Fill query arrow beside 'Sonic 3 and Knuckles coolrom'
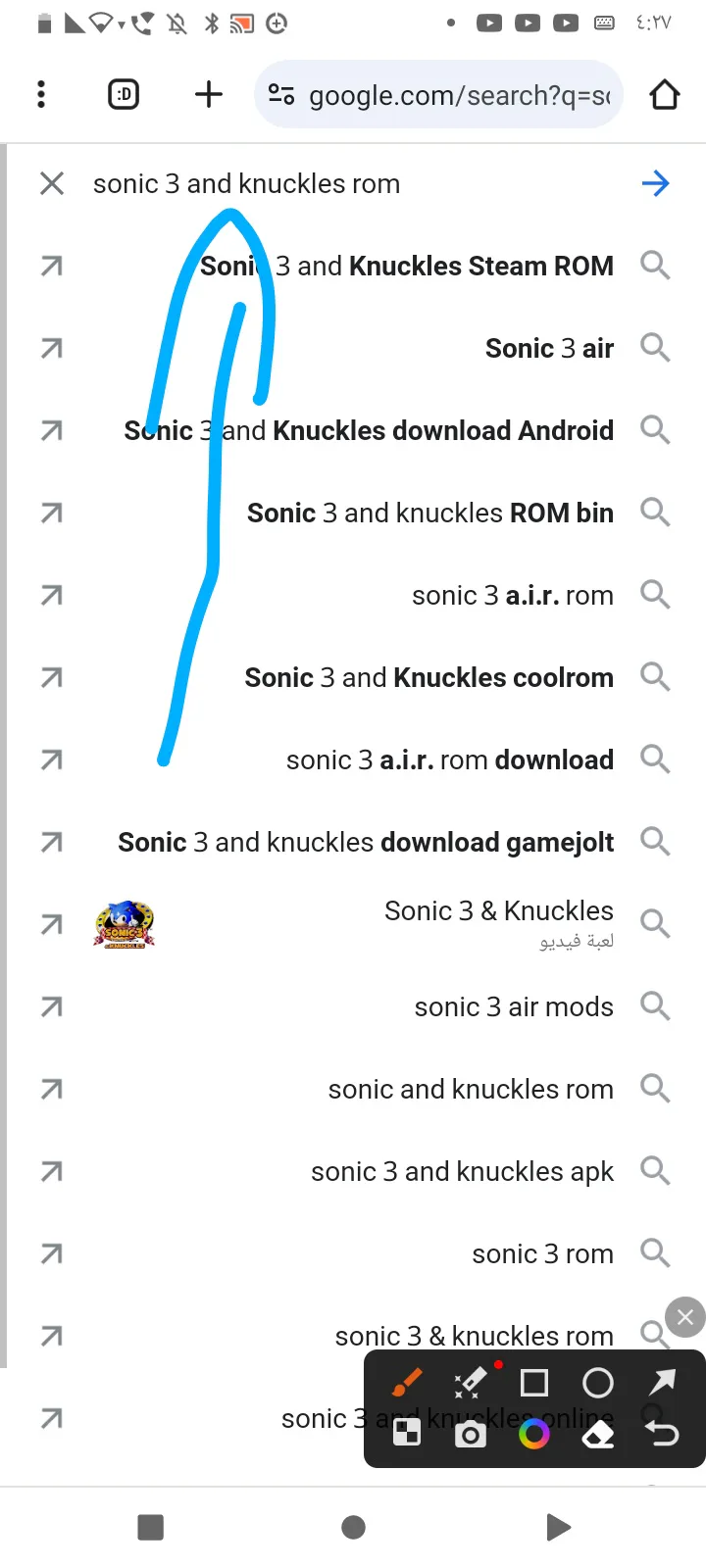 click(x=52, y=677)
